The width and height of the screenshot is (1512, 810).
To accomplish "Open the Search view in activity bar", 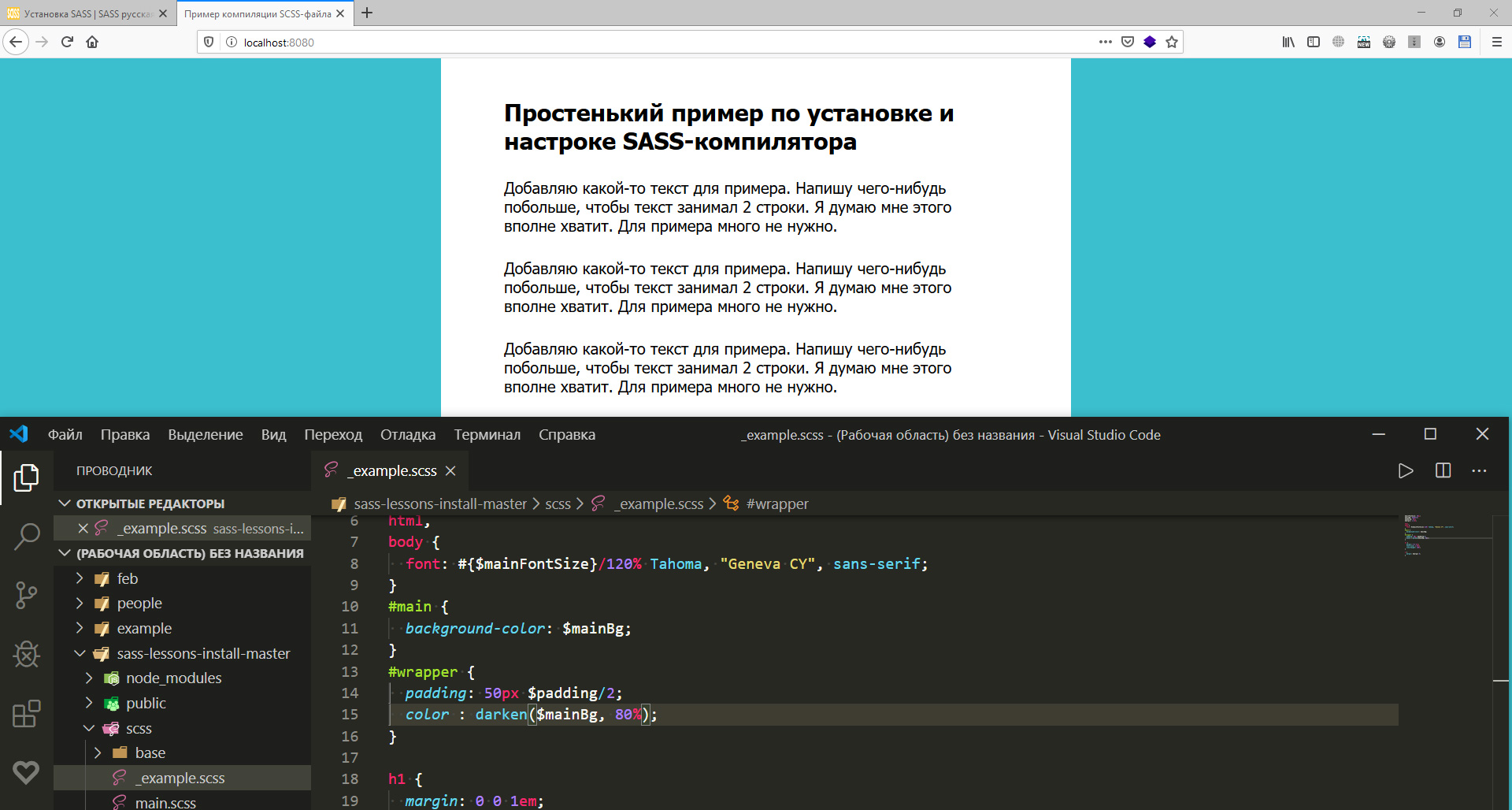I will [26, 537].
